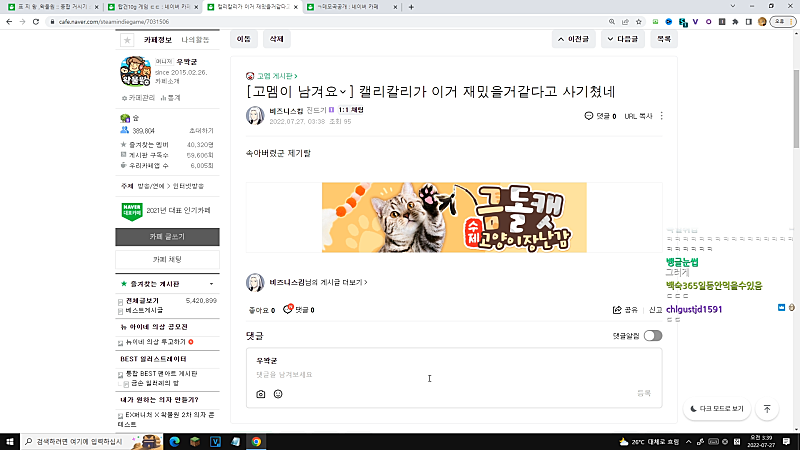Open the zoom magnifier in address bar

point(612,22)
